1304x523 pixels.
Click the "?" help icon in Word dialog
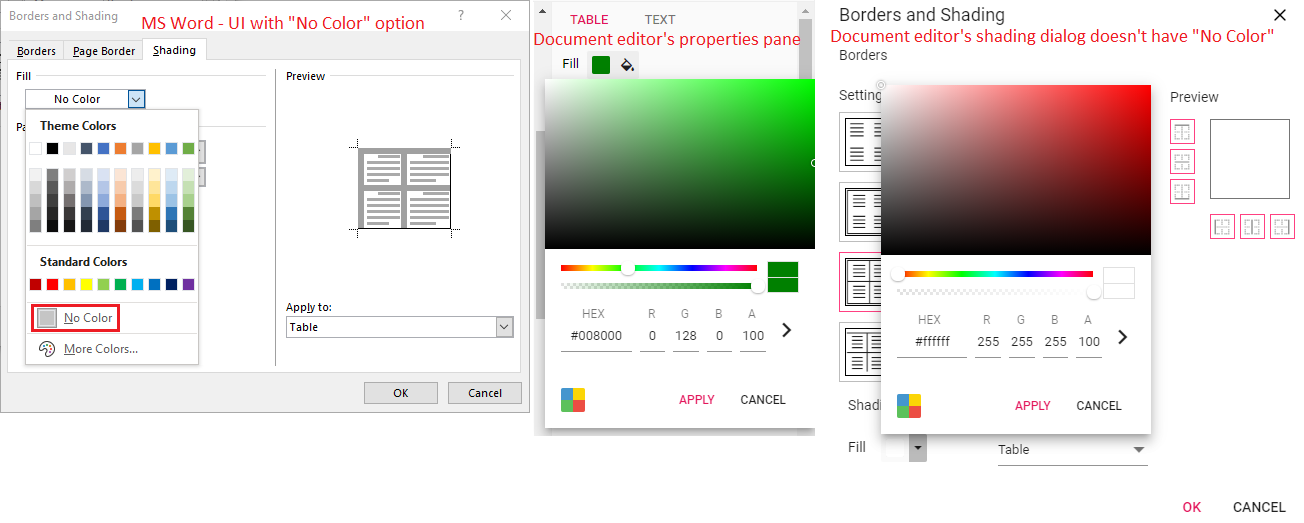coord(461,16)
